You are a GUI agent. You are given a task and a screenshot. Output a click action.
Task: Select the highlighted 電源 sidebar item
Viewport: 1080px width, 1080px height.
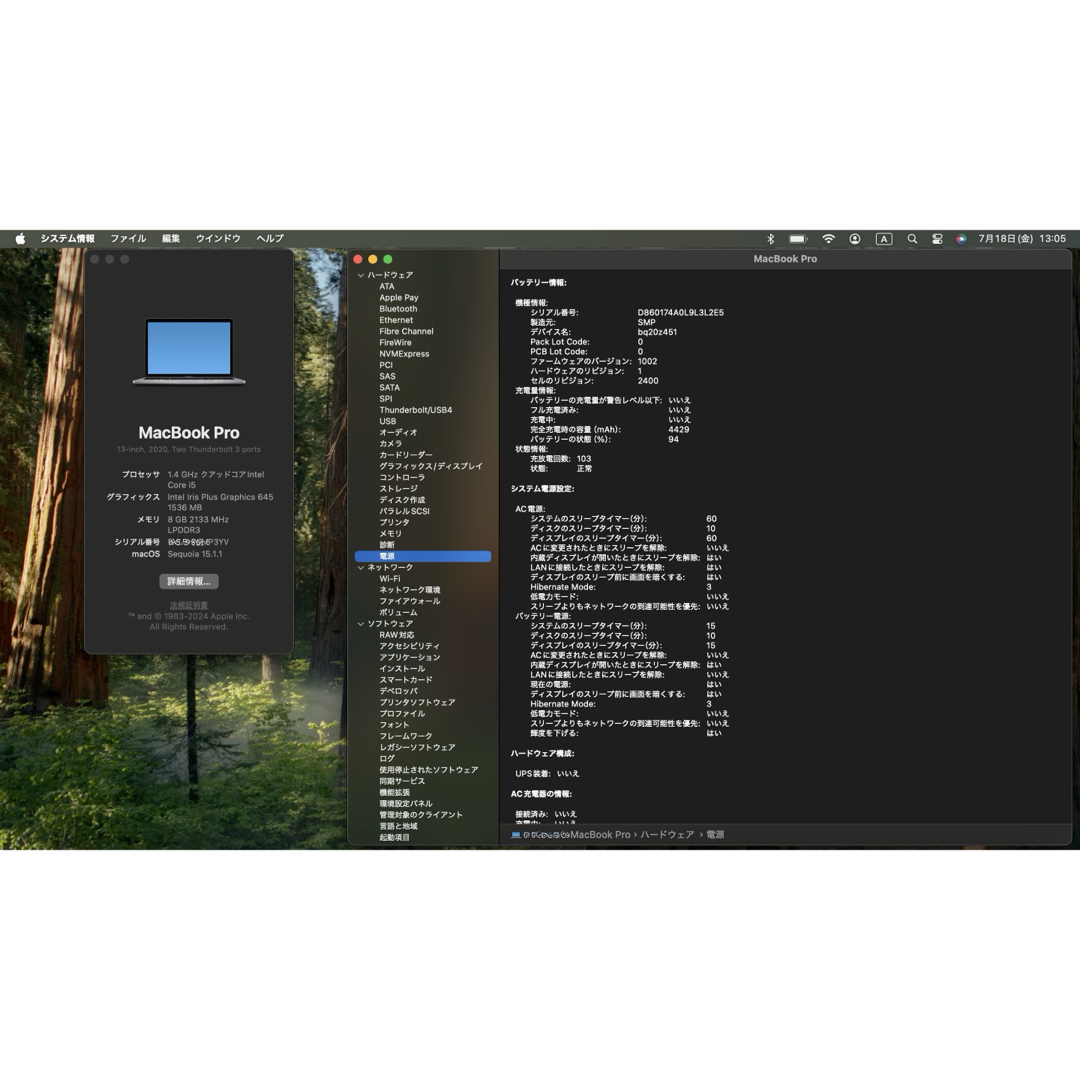(x=423, y=556)
